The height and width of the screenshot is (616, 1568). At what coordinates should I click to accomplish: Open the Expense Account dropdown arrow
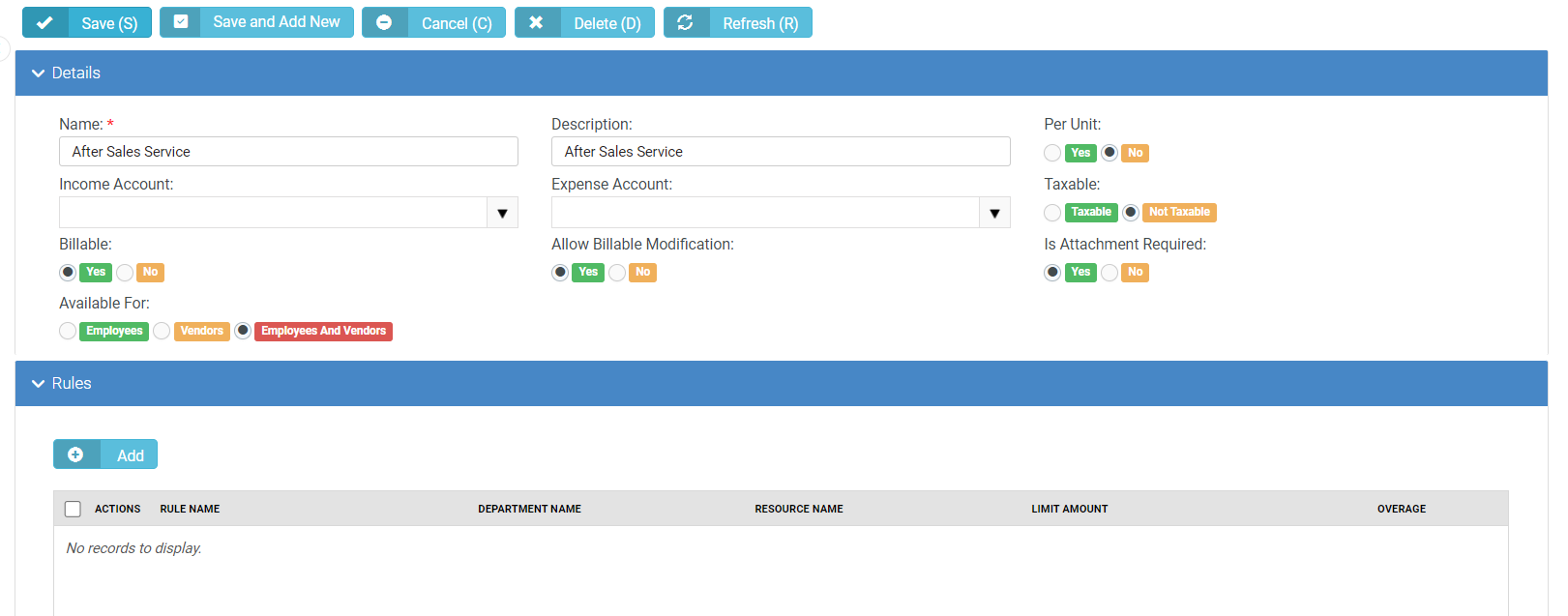point(994,213)
